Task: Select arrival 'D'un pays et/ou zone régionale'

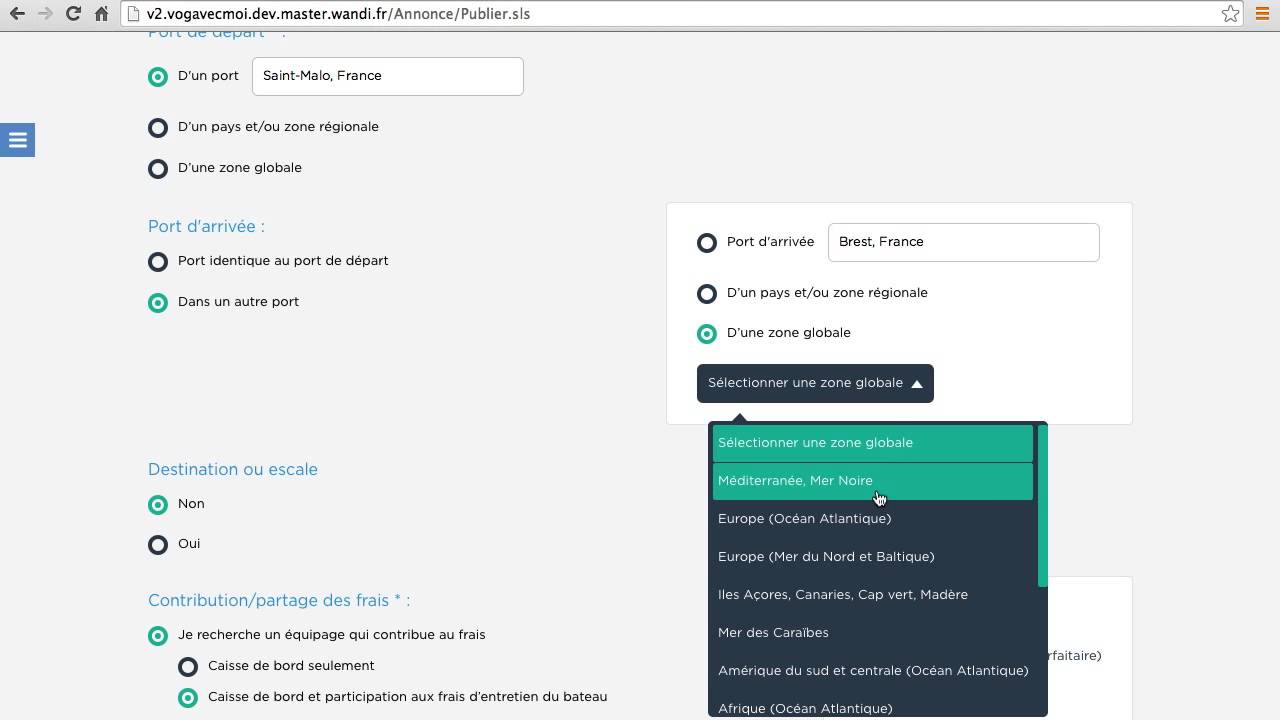Action: pyautogui.click(x=707, y=294)
